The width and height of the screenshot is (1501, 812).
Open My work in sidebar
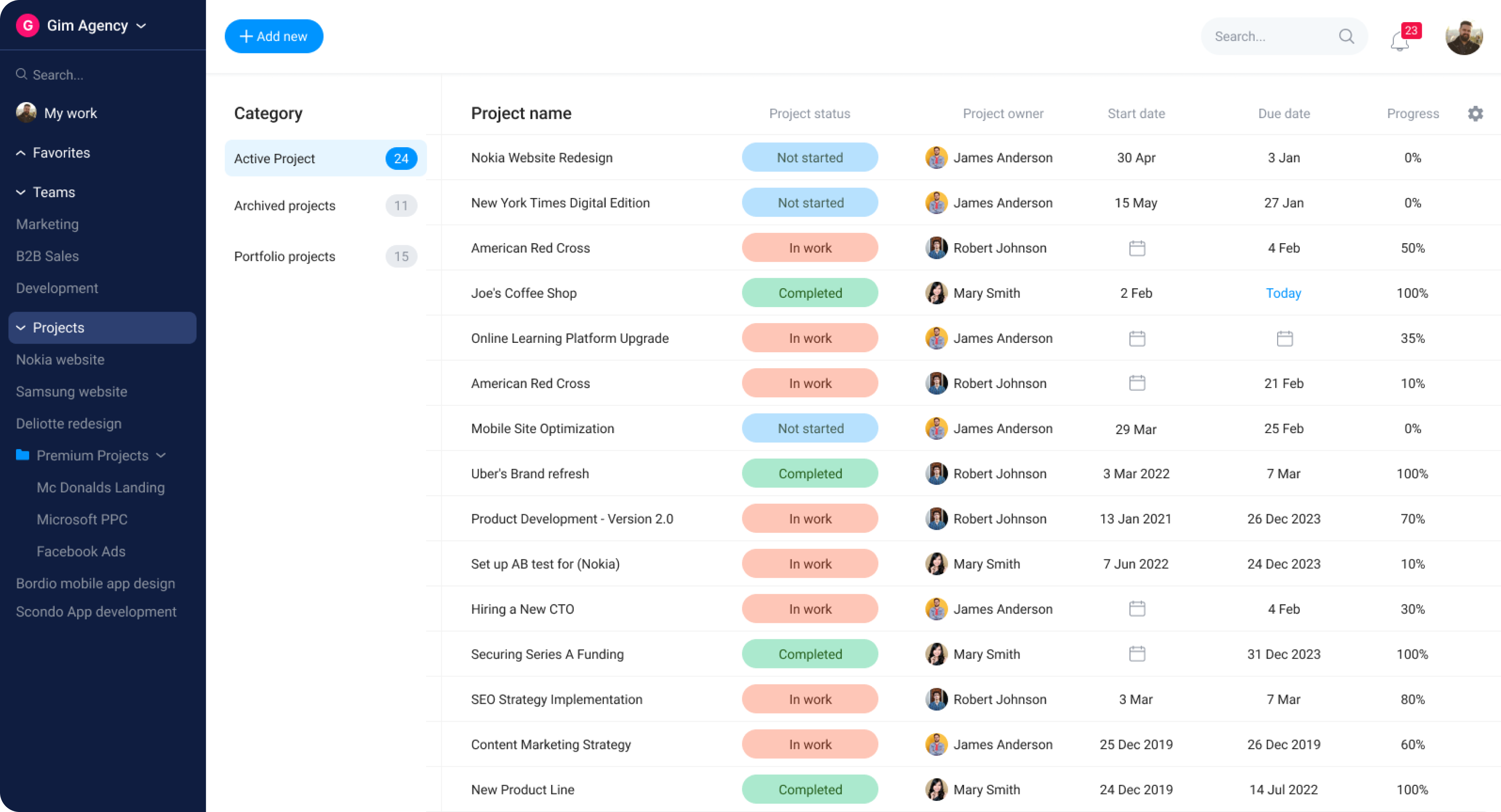[x=71, y=113]
